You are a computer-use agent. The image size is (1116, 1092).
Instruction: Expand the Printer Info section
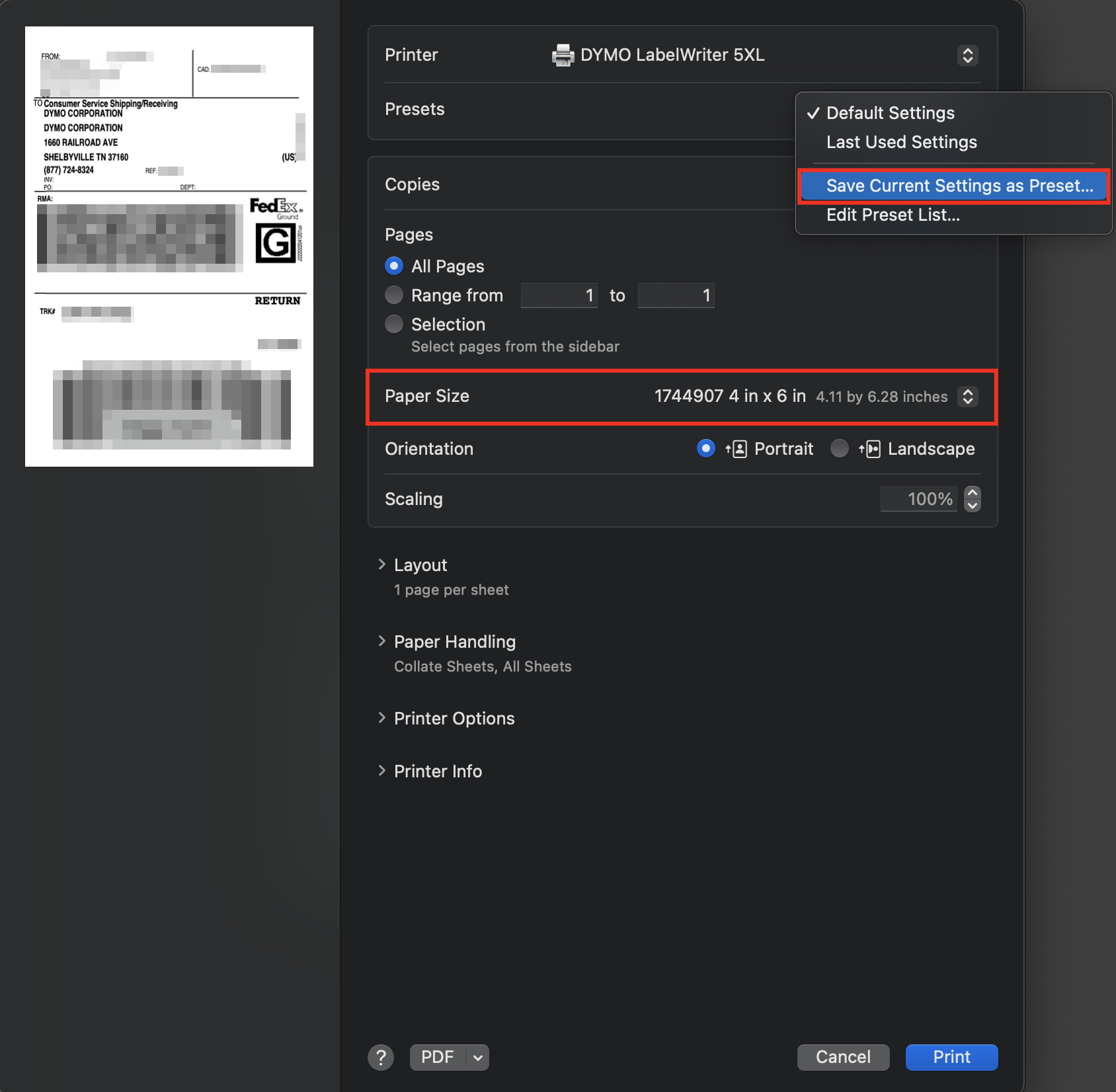pyautogui.click(x=381, y=771)
